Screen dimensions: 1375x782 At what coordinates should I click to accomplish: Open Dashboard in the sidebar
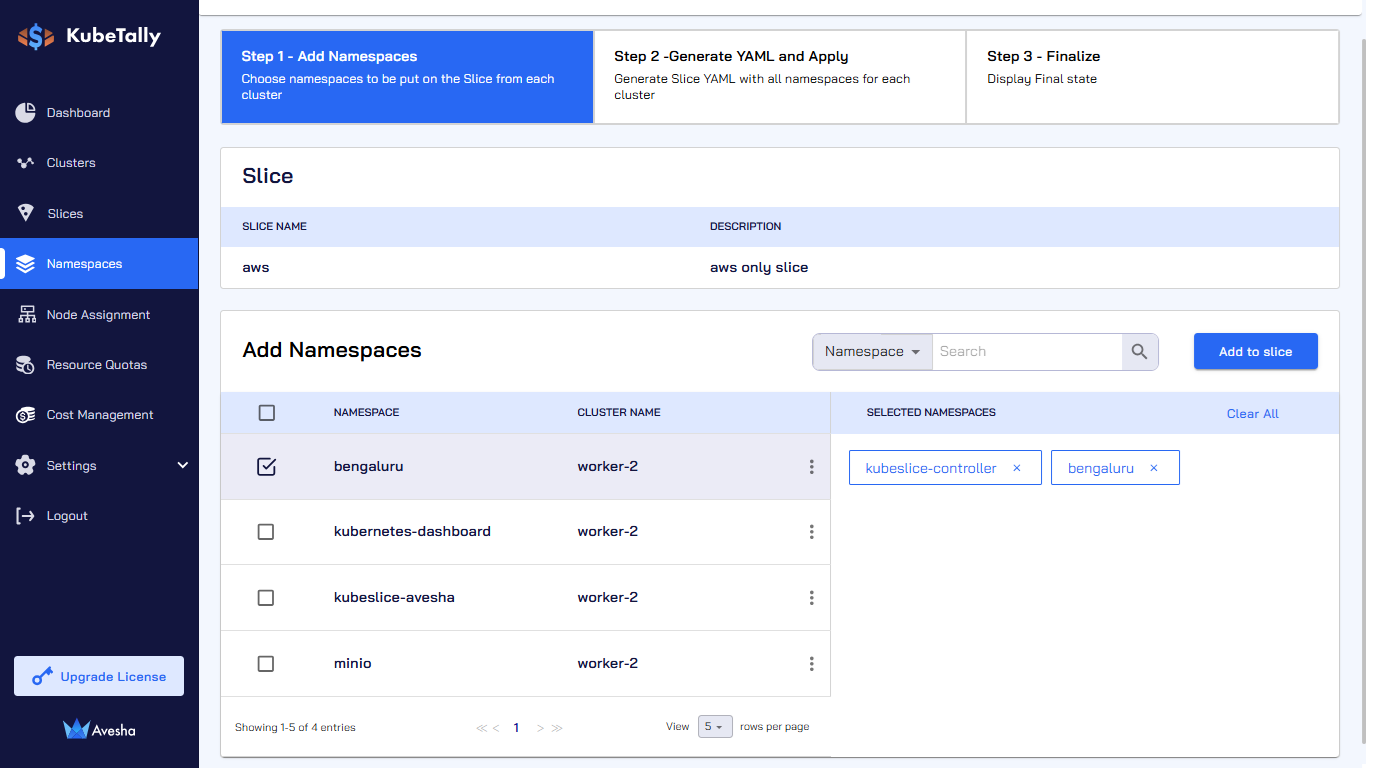[99, 113]
